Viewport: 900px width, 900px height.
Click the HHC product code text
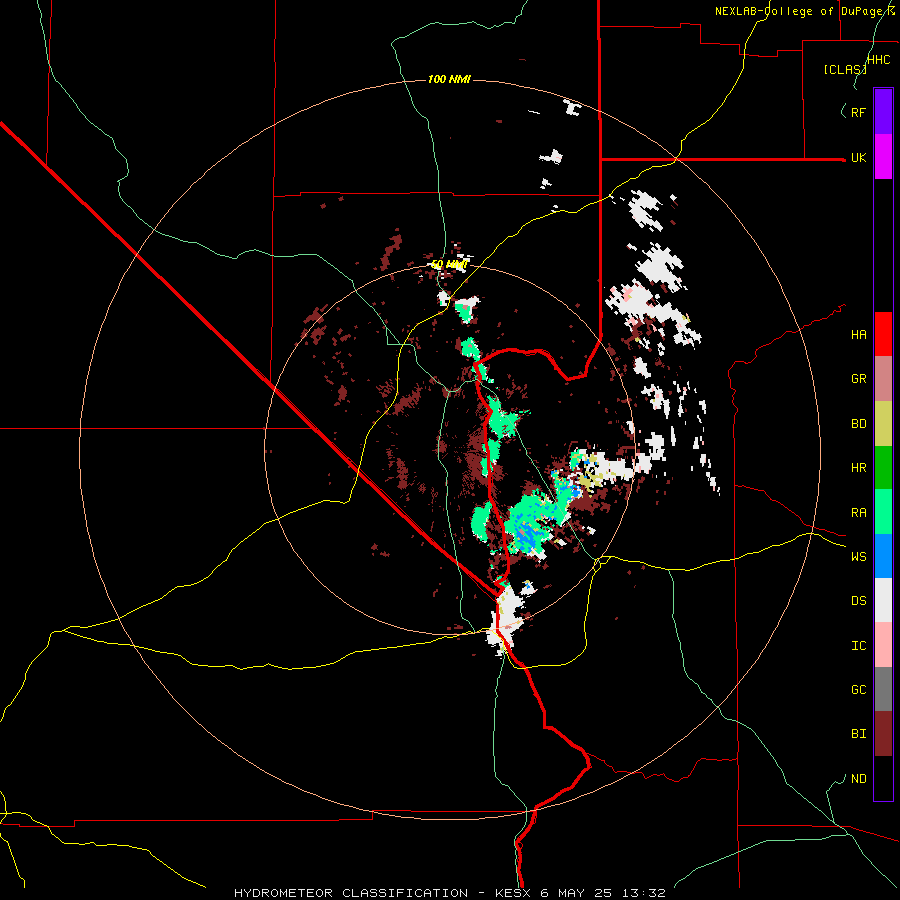click(x=879, y=60)
